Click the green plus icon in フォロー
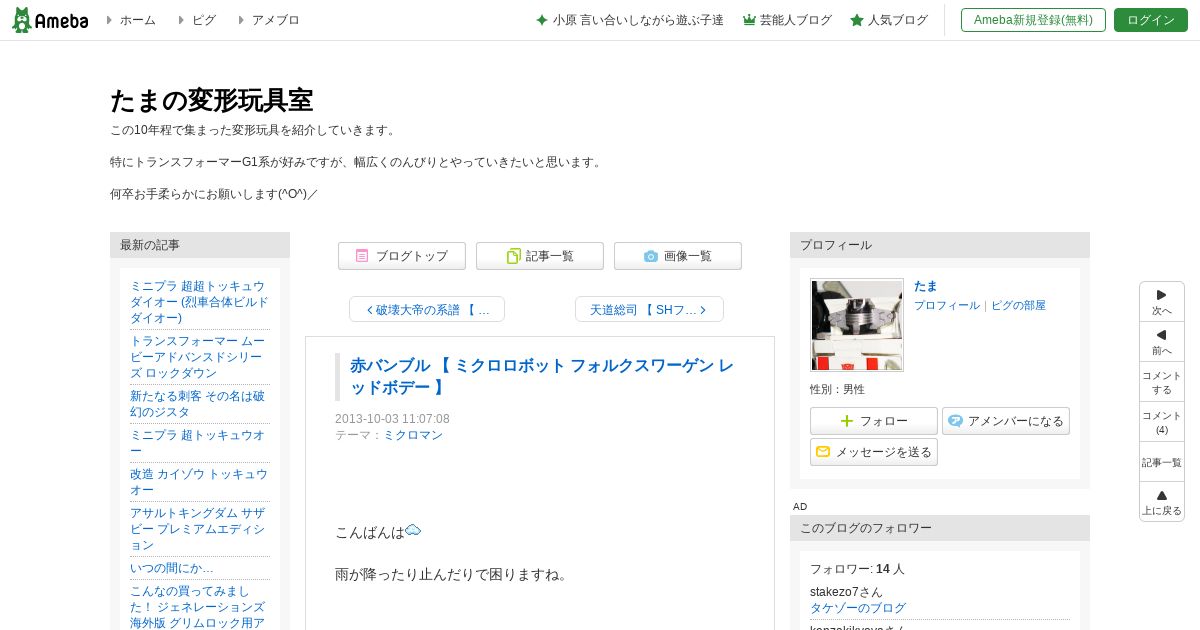Screen dimensions: 1200x630 click(x=847, y=421)
